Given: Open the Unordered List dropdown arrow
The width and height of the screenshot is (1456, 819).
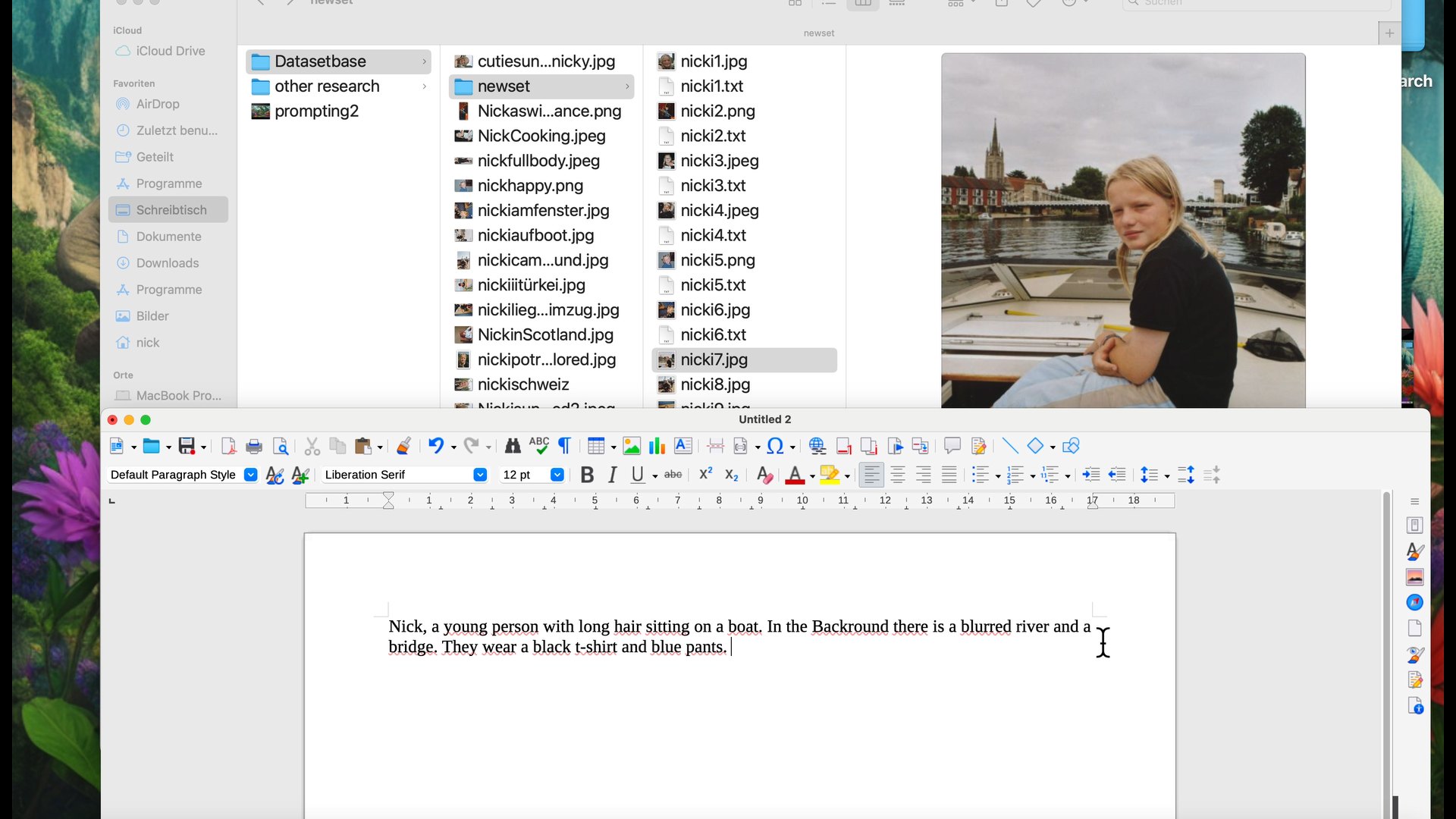Looking at the screenshot, I should click(x=998, y=476).
